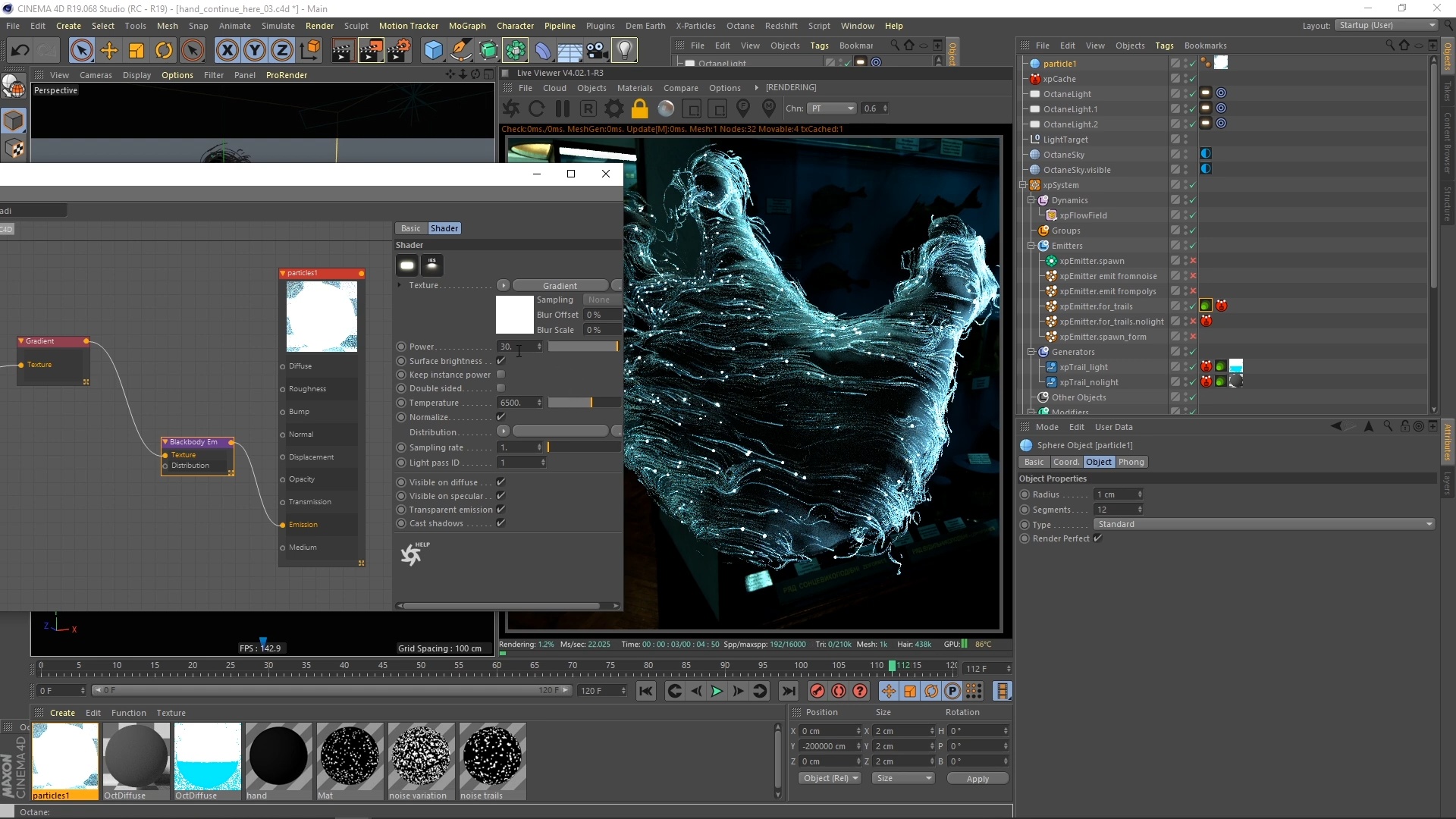Select the Rotate tool in the top toolbar

[164, 51]
